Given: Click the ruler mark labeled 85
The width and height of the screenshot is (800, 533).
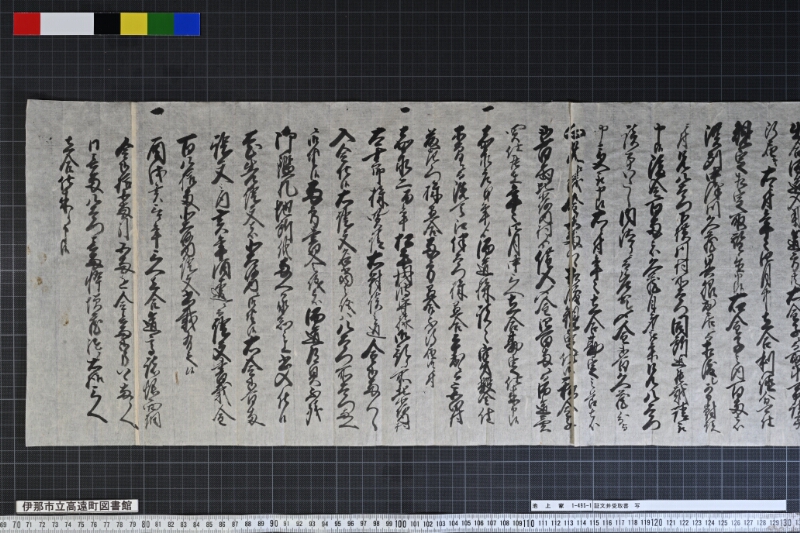Looking at the screenshot, I should point(209,524).
